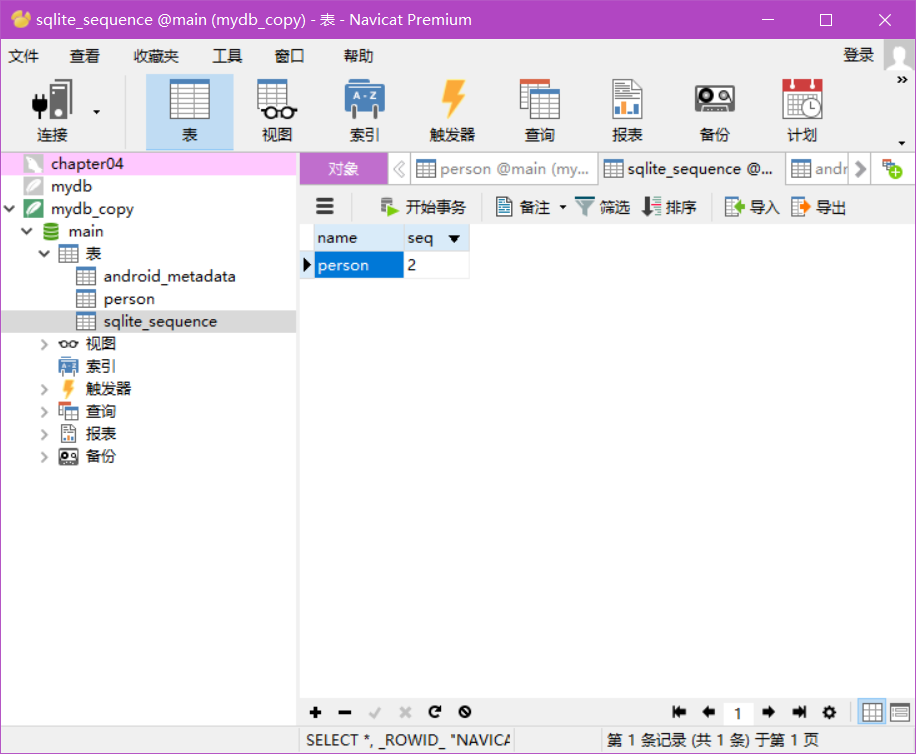This screenshot has height=754, width=916.
Task: Click the user avatar icon
Action: click(x=898, y=55)
